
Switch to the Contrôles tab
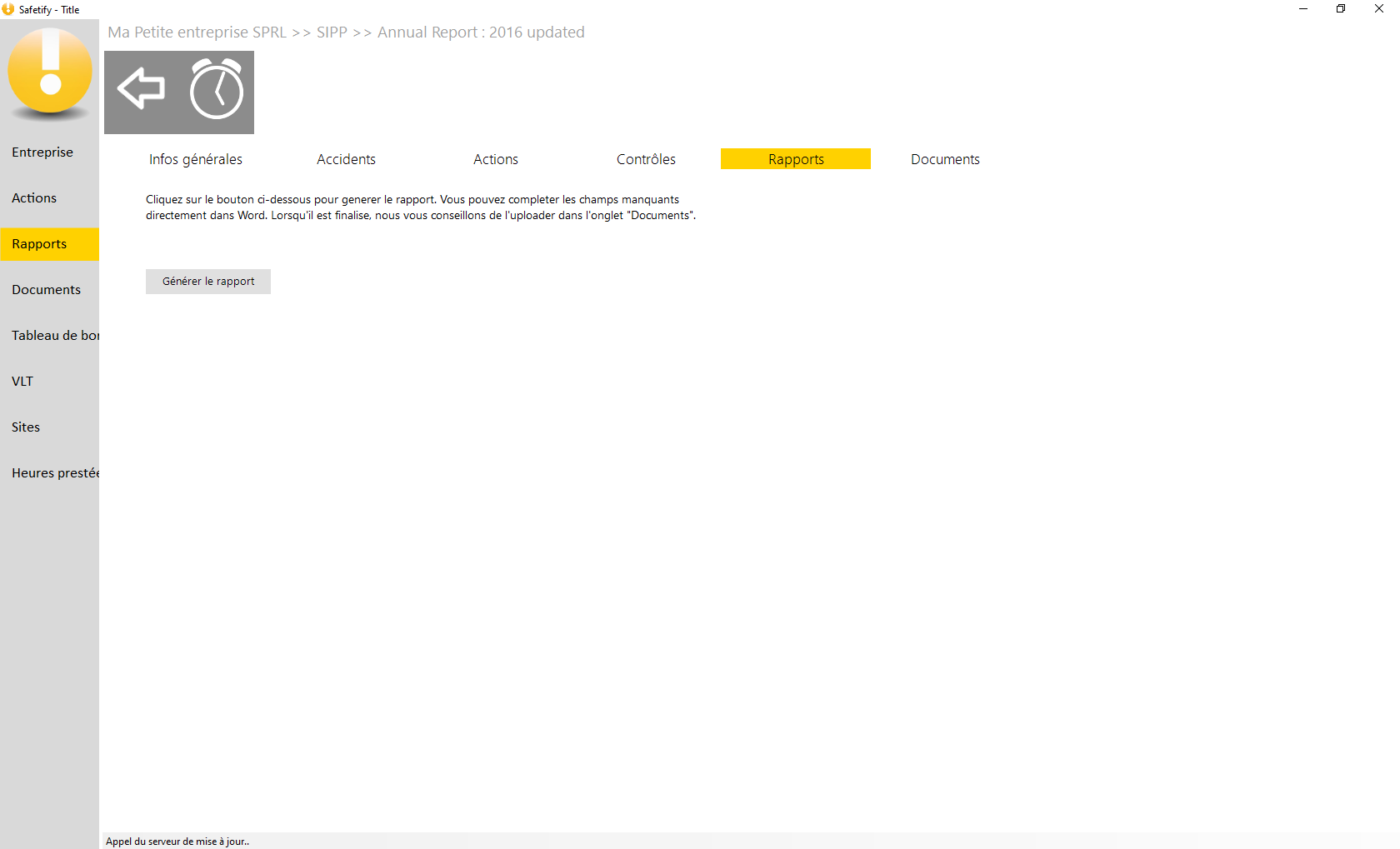click(646, 159)
